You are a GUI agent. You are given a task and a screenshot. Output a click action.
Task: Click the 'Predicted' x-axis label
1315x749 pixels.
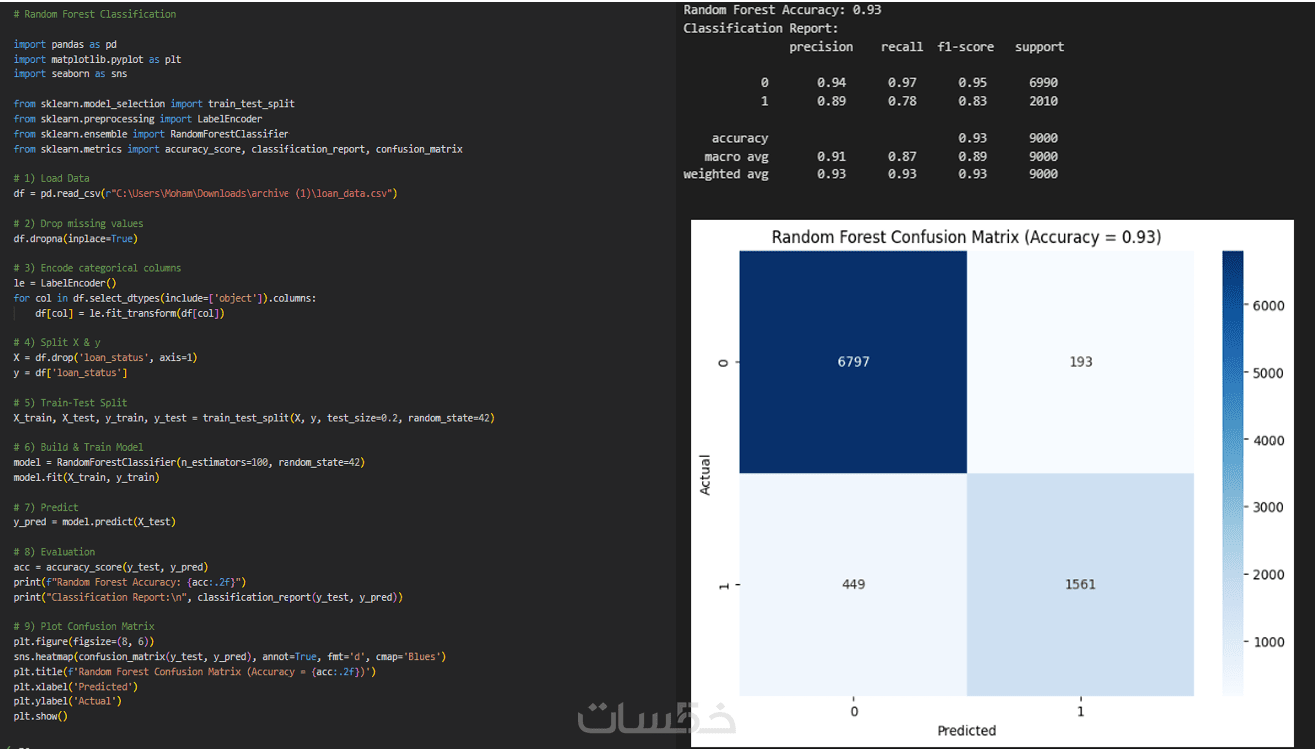[x=966, y=731]
